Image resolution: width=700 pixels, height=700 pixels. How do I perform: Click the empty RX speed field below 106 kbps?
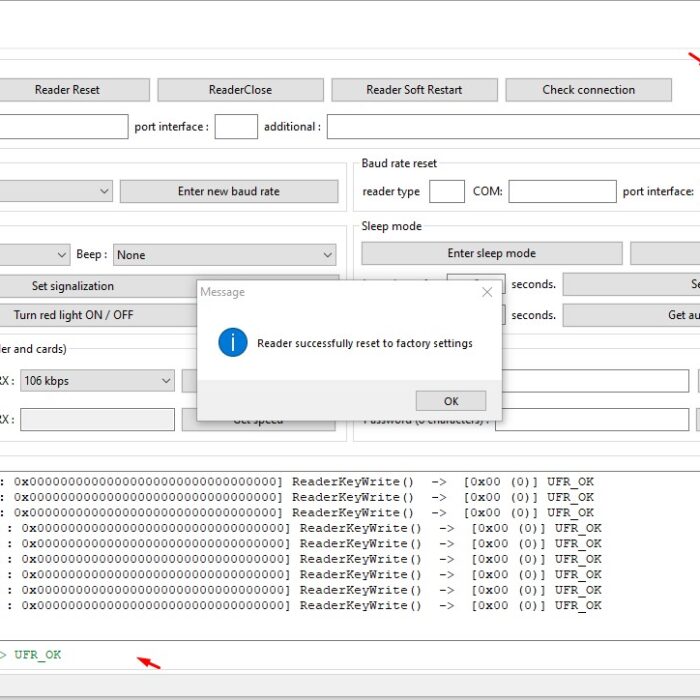coord(97,420)
